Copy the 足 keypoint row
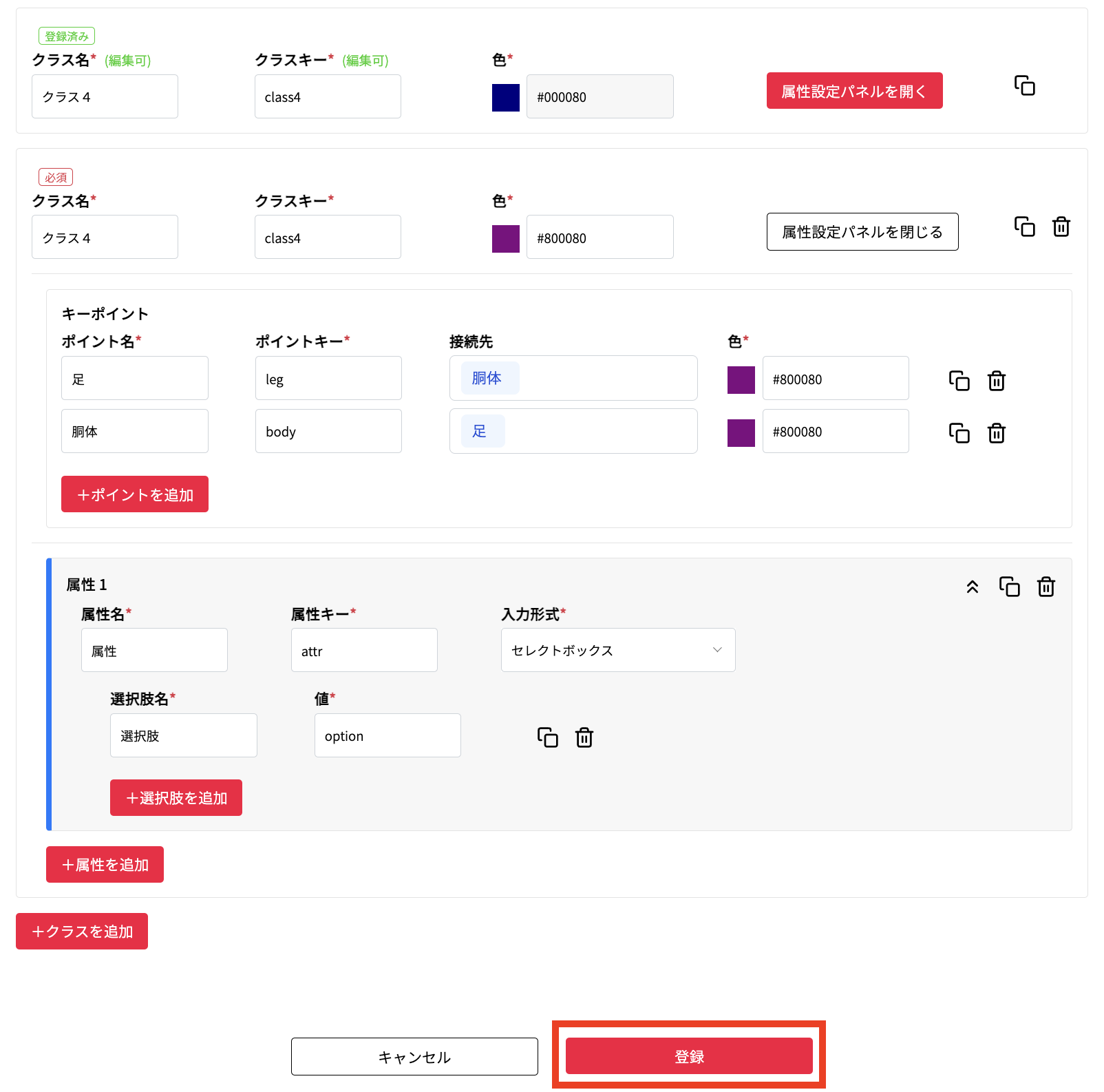1104x1092 pixels. point(959,381)
